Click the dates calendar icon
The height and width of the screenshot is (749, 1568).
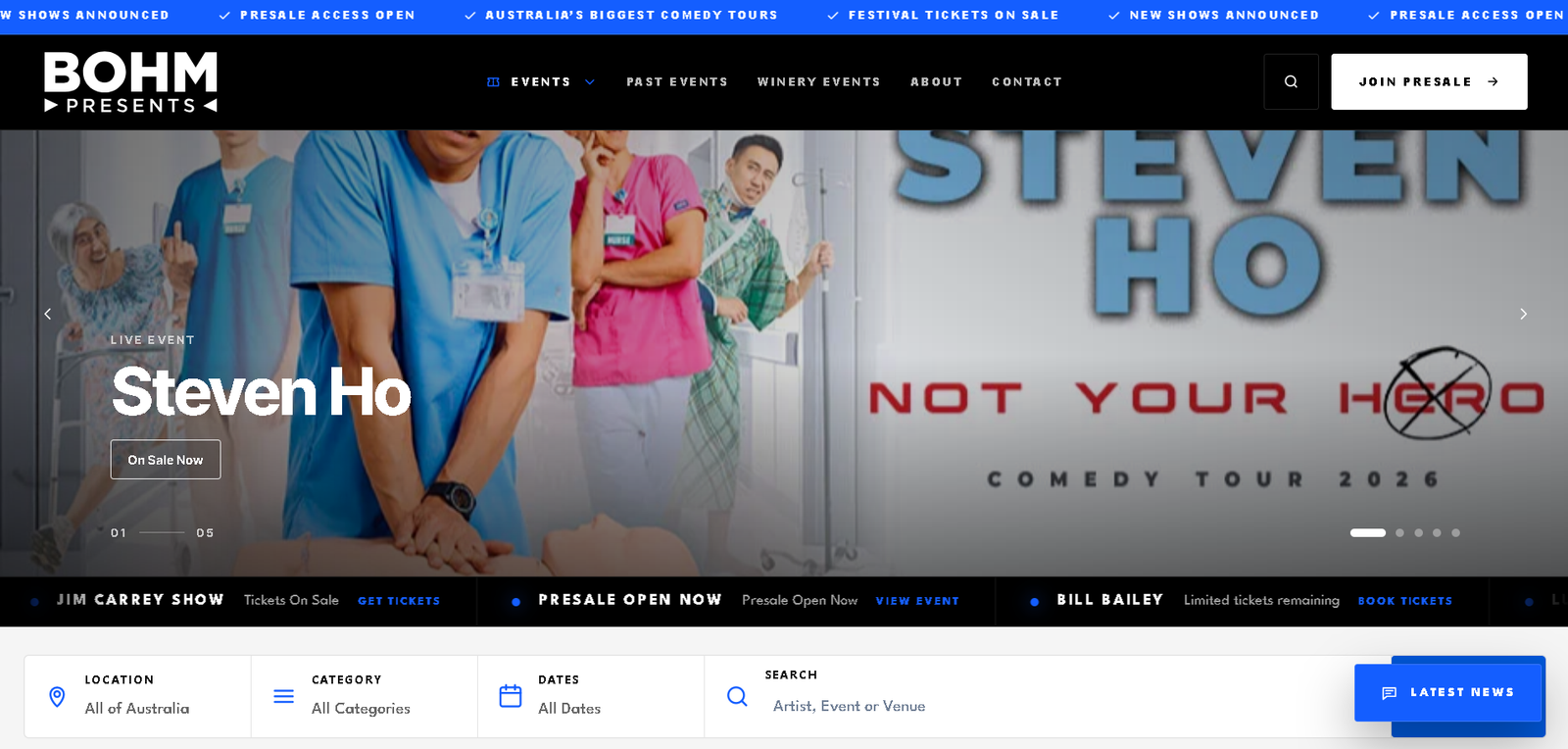click(x=511, y=696)
